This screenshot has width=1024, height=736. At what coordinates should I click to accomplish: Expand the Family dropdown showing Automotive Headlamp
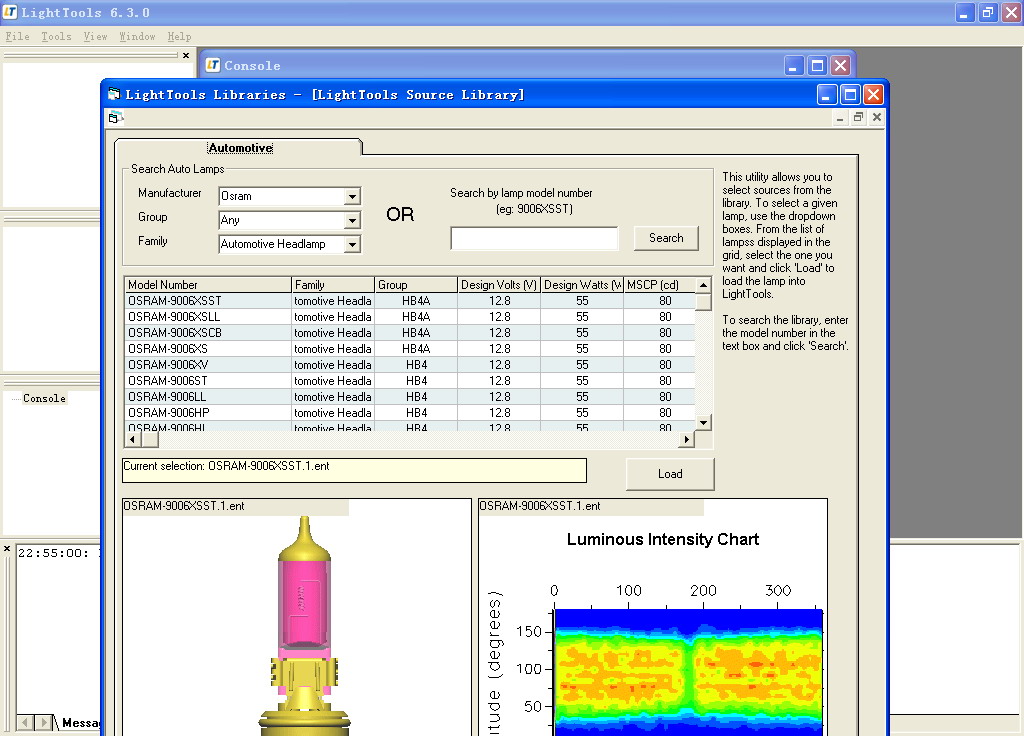[x=352, y=244]
